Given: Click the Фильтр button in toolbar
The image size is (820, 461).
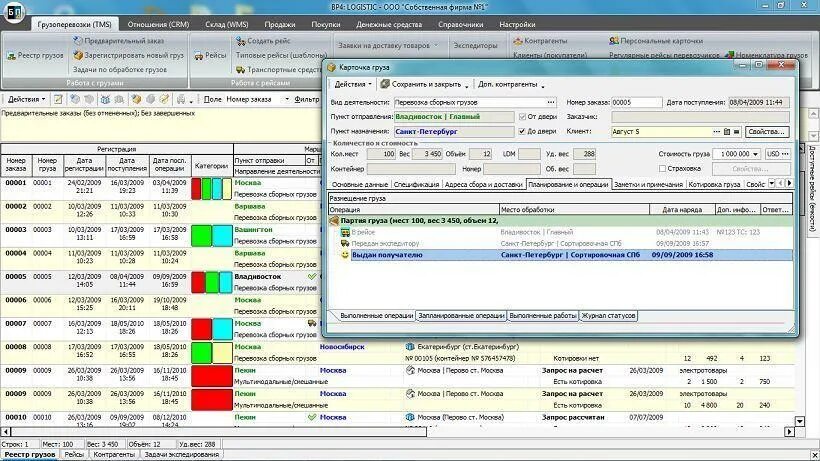Looking at the screenshot, I should pos(307,99).
